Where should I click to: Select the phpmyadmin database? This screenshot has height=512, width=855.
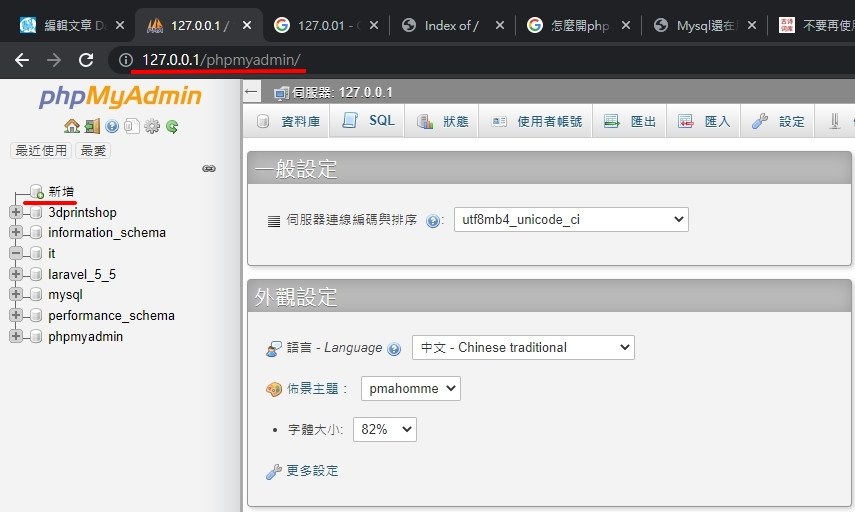(86, 336)
